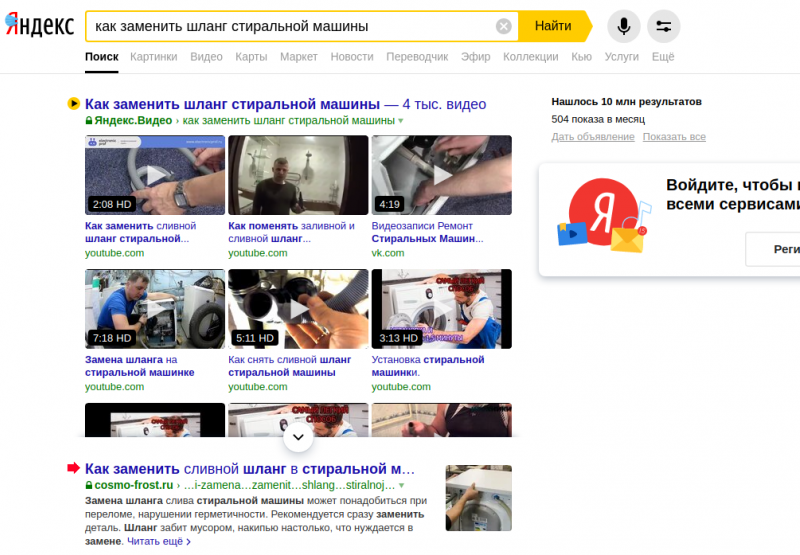Click the Найти search button
This screenshot has height=555, width=800.
tap(553, 26)
